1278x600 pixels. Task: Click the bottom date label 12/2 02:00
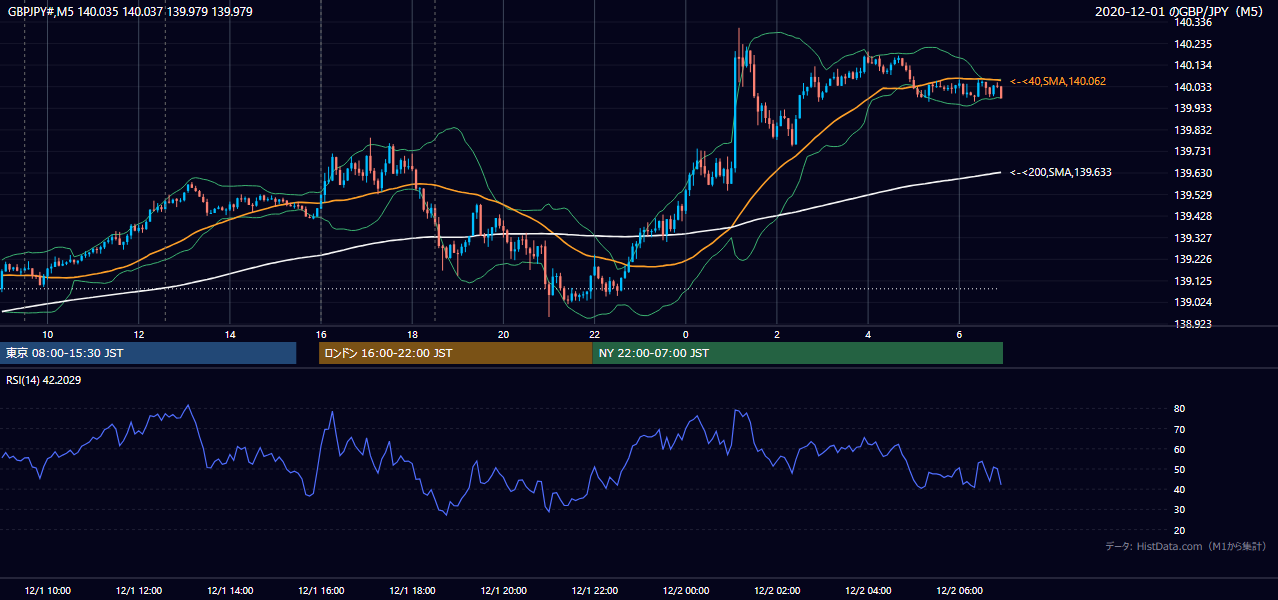tap(777, 590)
